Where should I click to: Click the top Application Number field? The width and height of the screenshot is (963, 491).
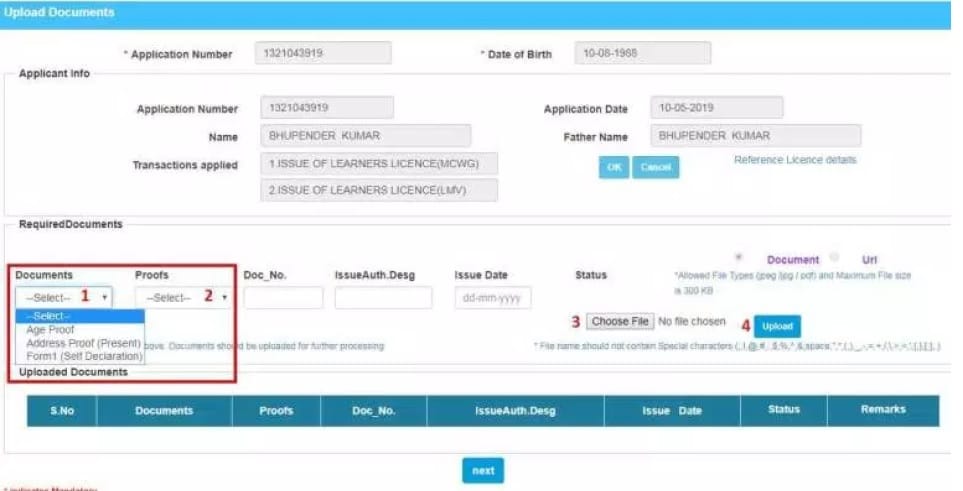(323, 53)
